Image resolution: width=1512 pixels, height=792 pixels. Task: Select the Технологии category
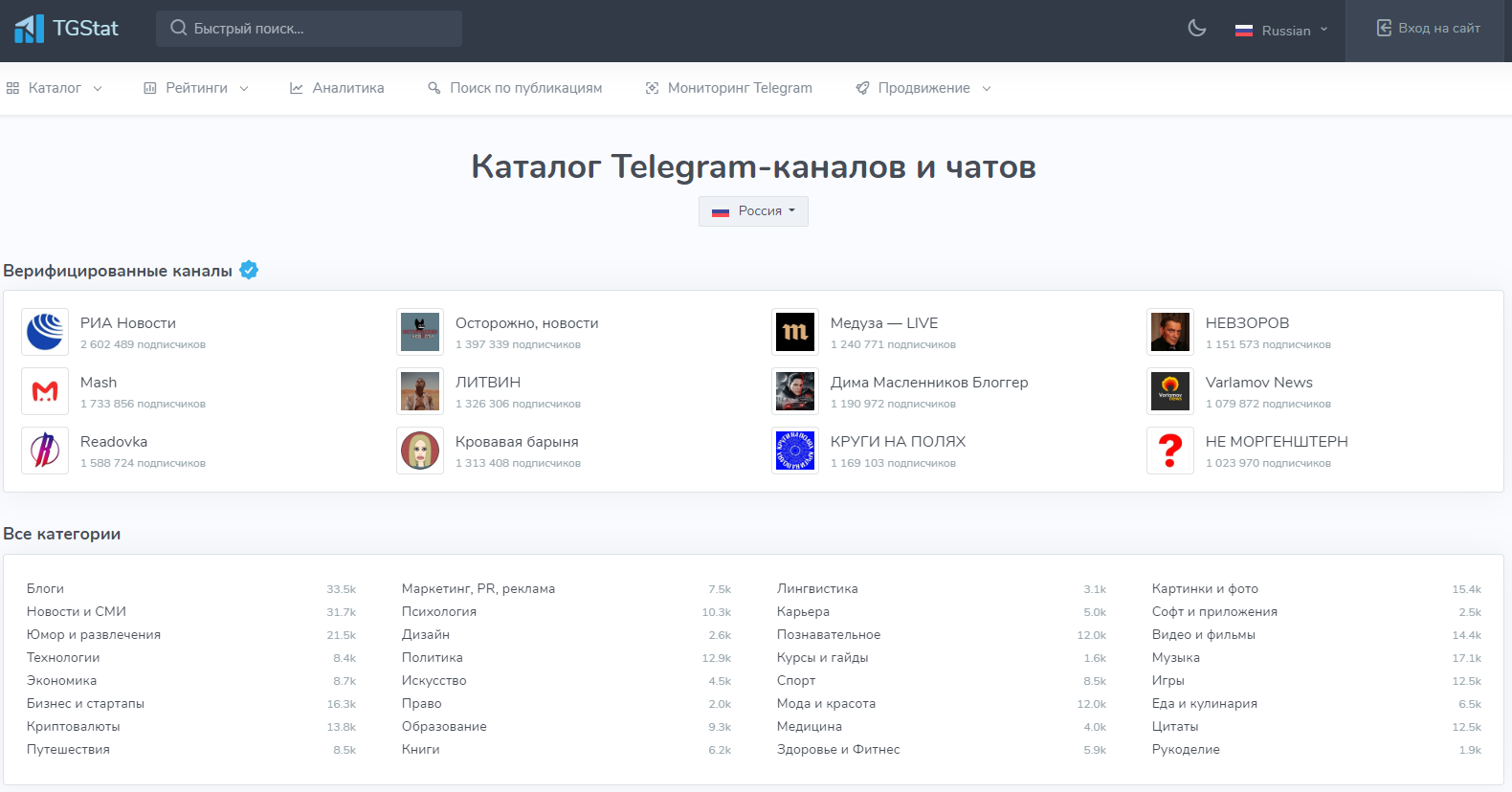63,658
